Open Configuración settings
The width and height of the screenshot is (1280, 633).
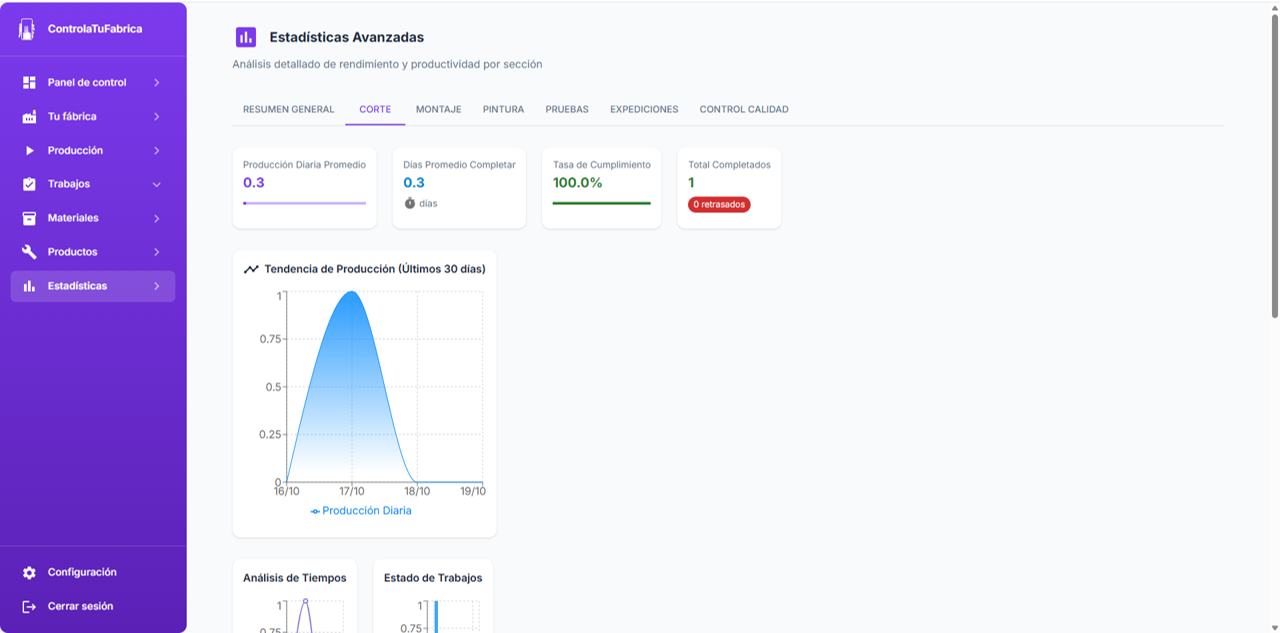[x=84, y=572]
